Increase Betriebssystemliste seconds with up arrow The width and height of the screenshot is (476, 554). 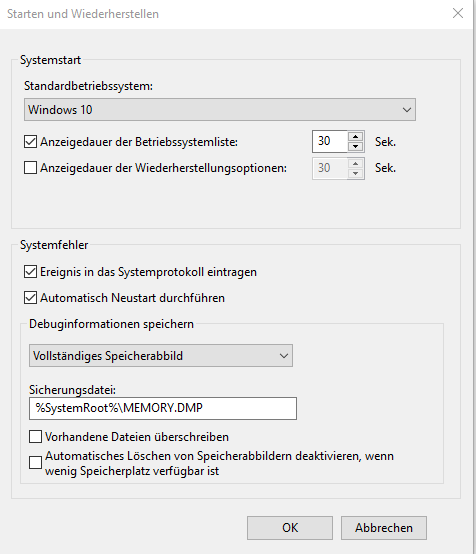pos(355,136)
